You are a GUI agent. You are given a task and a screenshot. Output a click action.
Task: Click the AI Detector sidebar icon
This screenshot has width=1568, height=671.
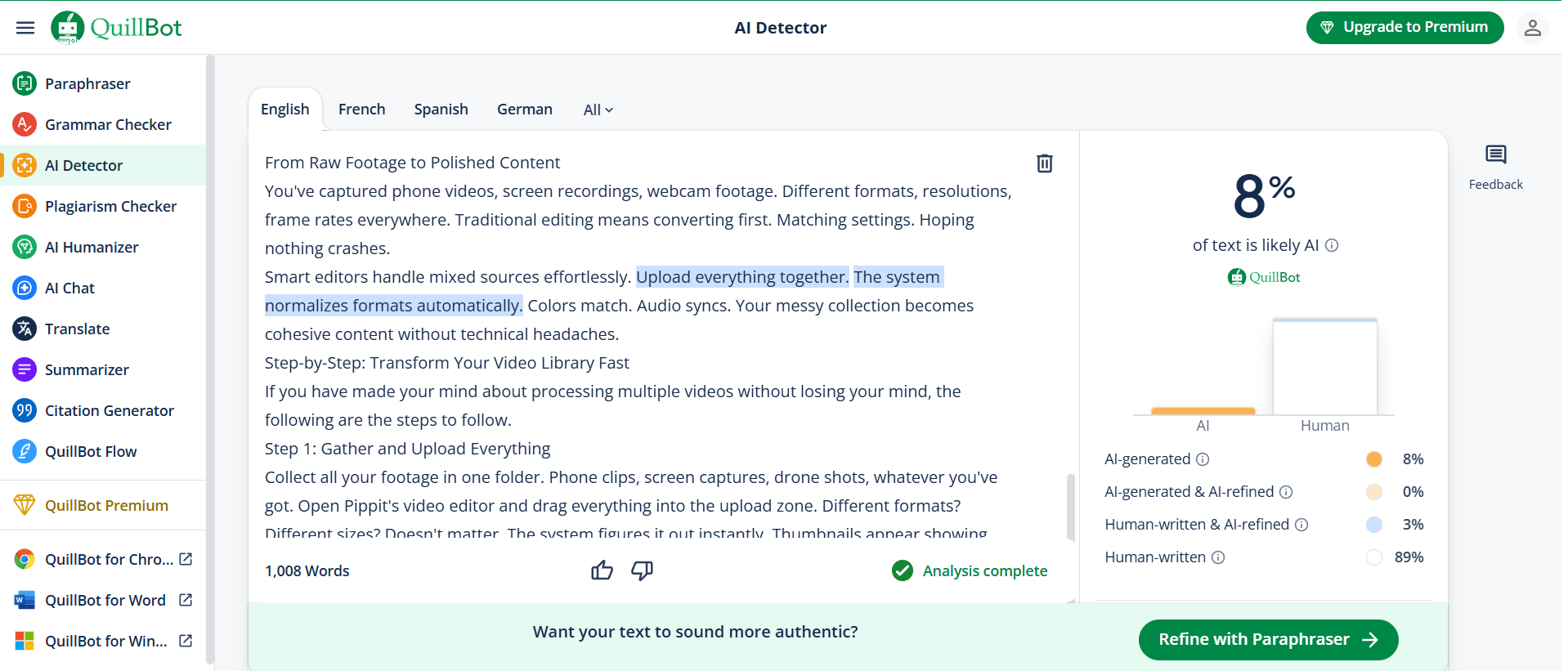[25, 165]
